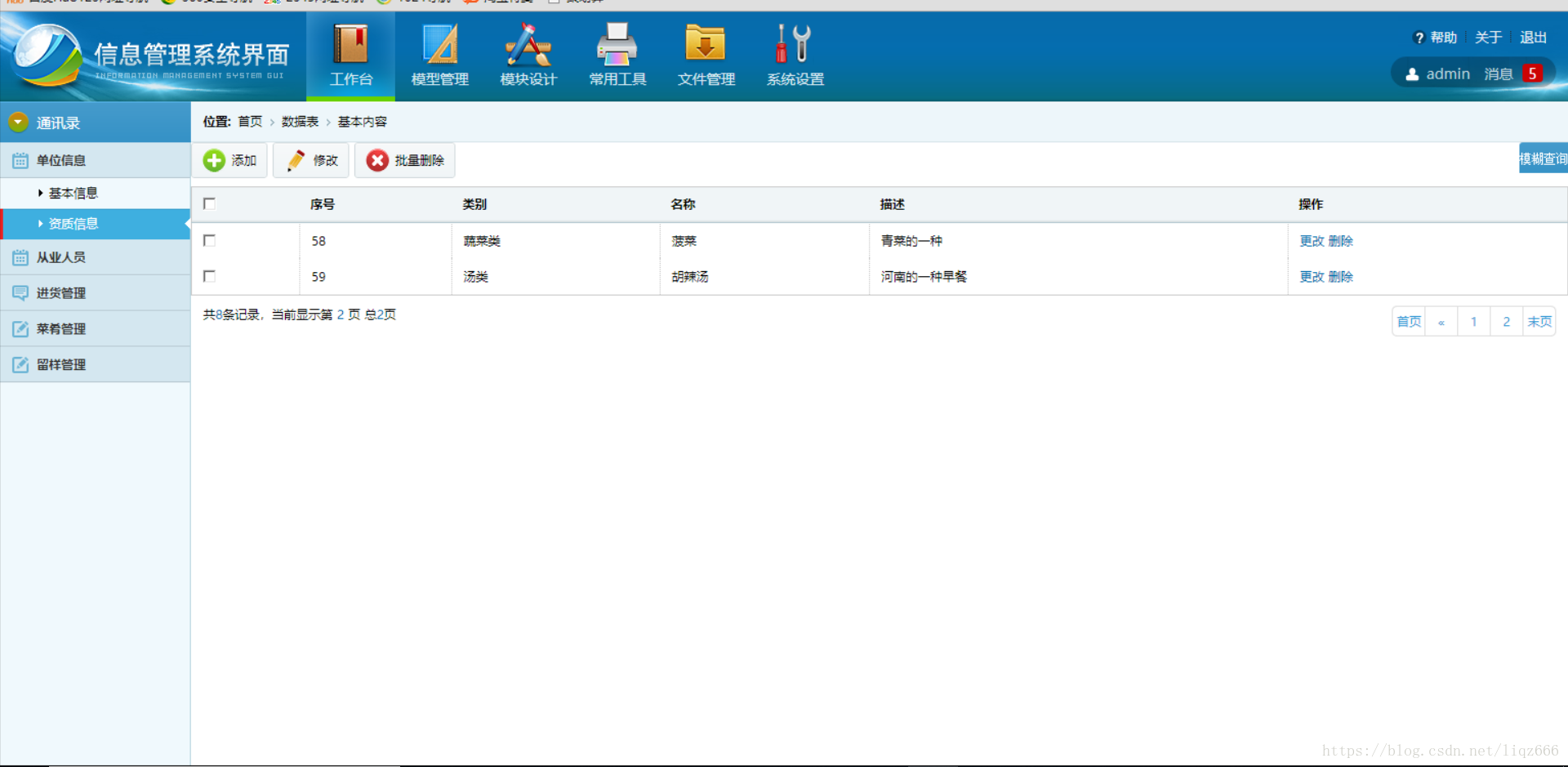Check the checkbox for row 58

point(209,240)
